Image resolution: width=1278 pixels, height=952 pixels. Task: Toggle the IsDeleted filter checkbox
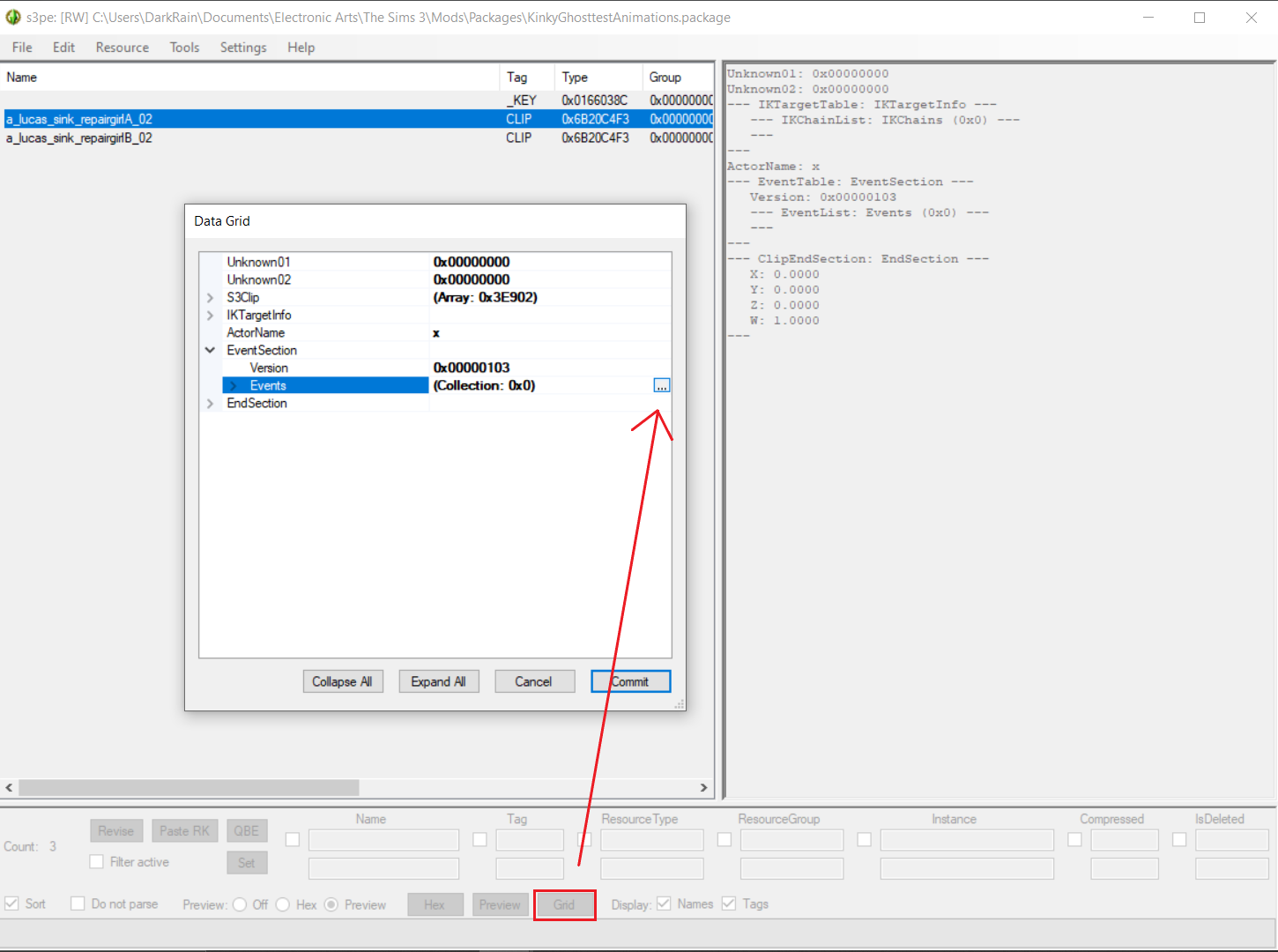click(1179, 839)
